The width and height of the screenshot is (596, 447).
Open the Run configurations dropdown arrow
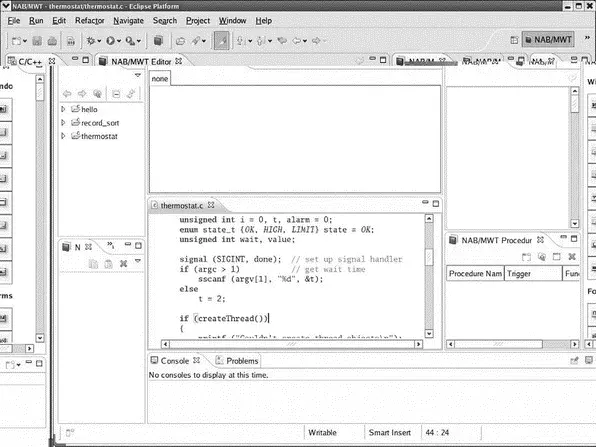119,41
